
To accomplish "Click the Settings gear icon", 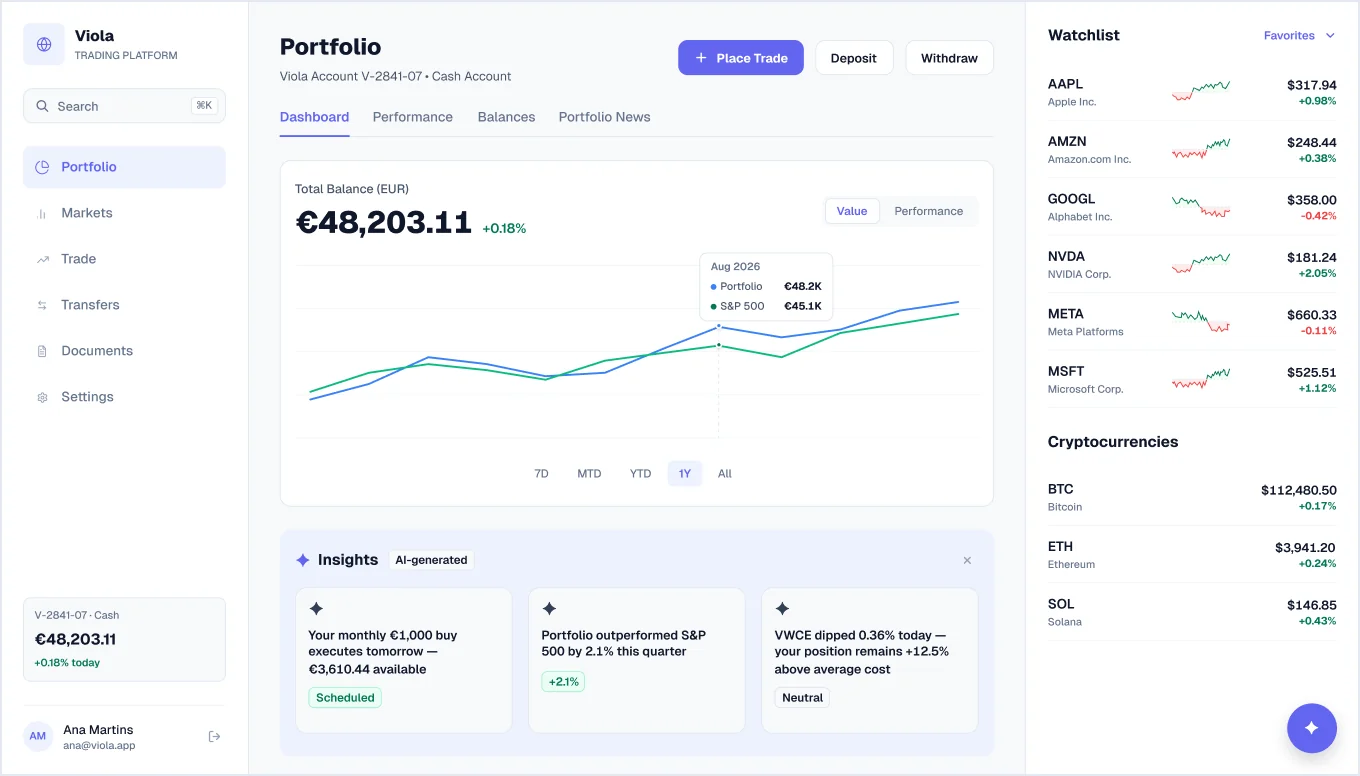I will [x=42, y=397].
